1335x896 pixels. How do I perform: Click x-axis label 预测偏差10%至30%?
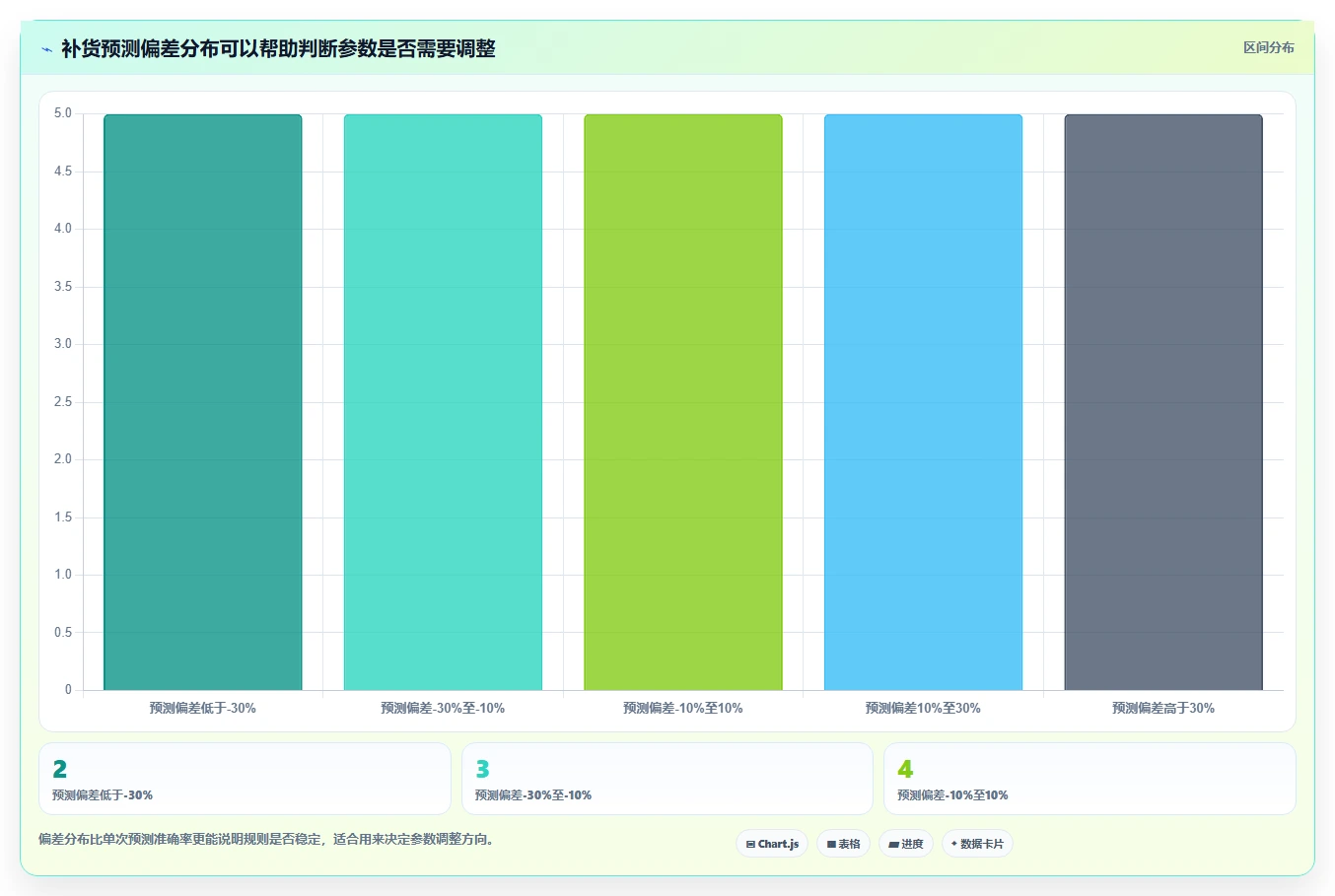tap(923, 708)
